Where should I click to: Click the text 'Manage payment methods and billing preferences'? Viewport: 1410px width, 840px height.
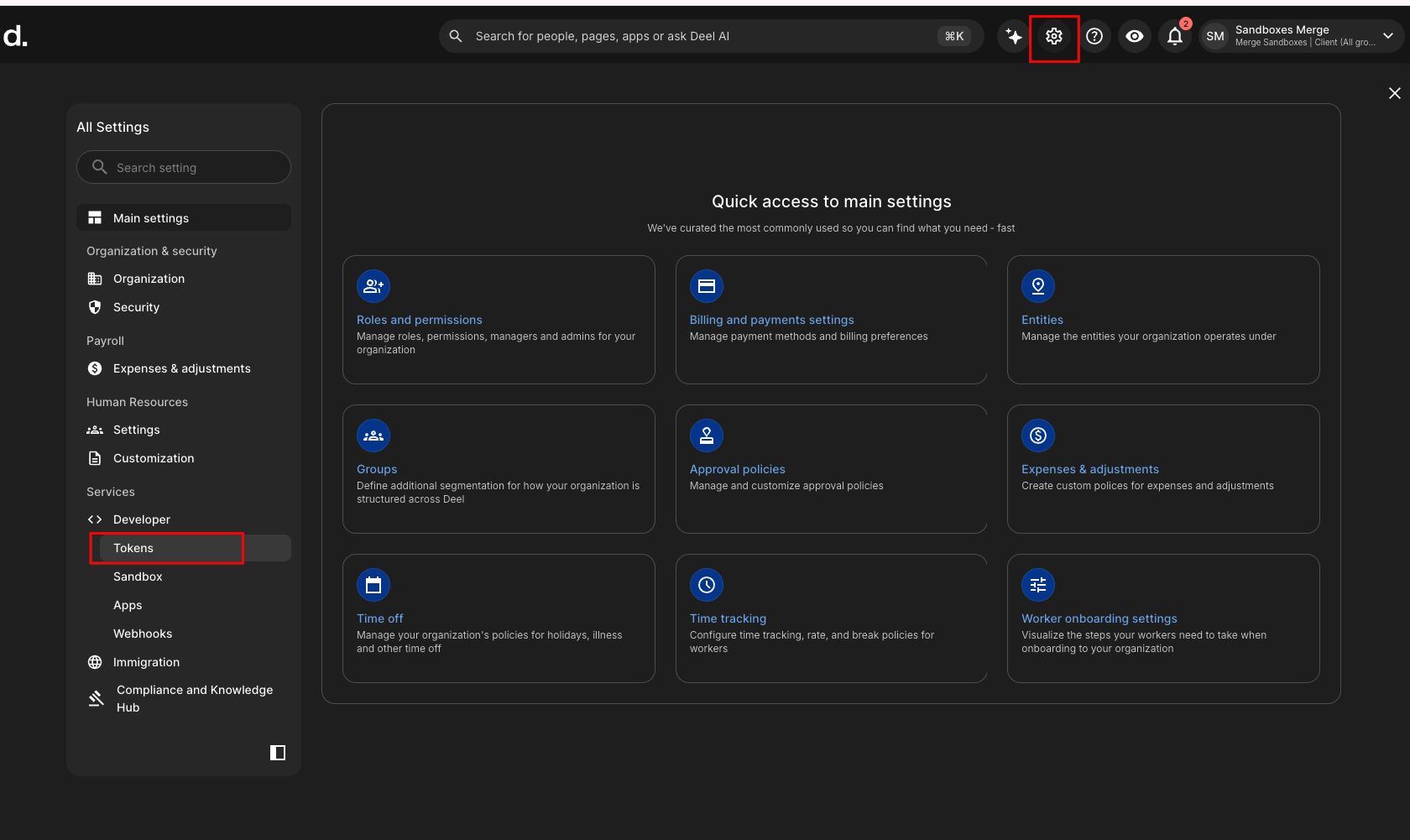[x=809, y=337]
